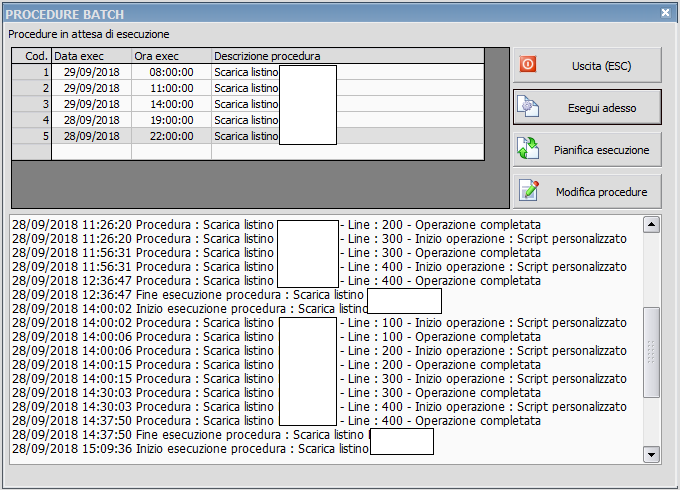Click log line 11:56:31 Line 400 Inizio operazione
Image resolution: width=680 pixels, height=490 pixels.
(319, 267)
